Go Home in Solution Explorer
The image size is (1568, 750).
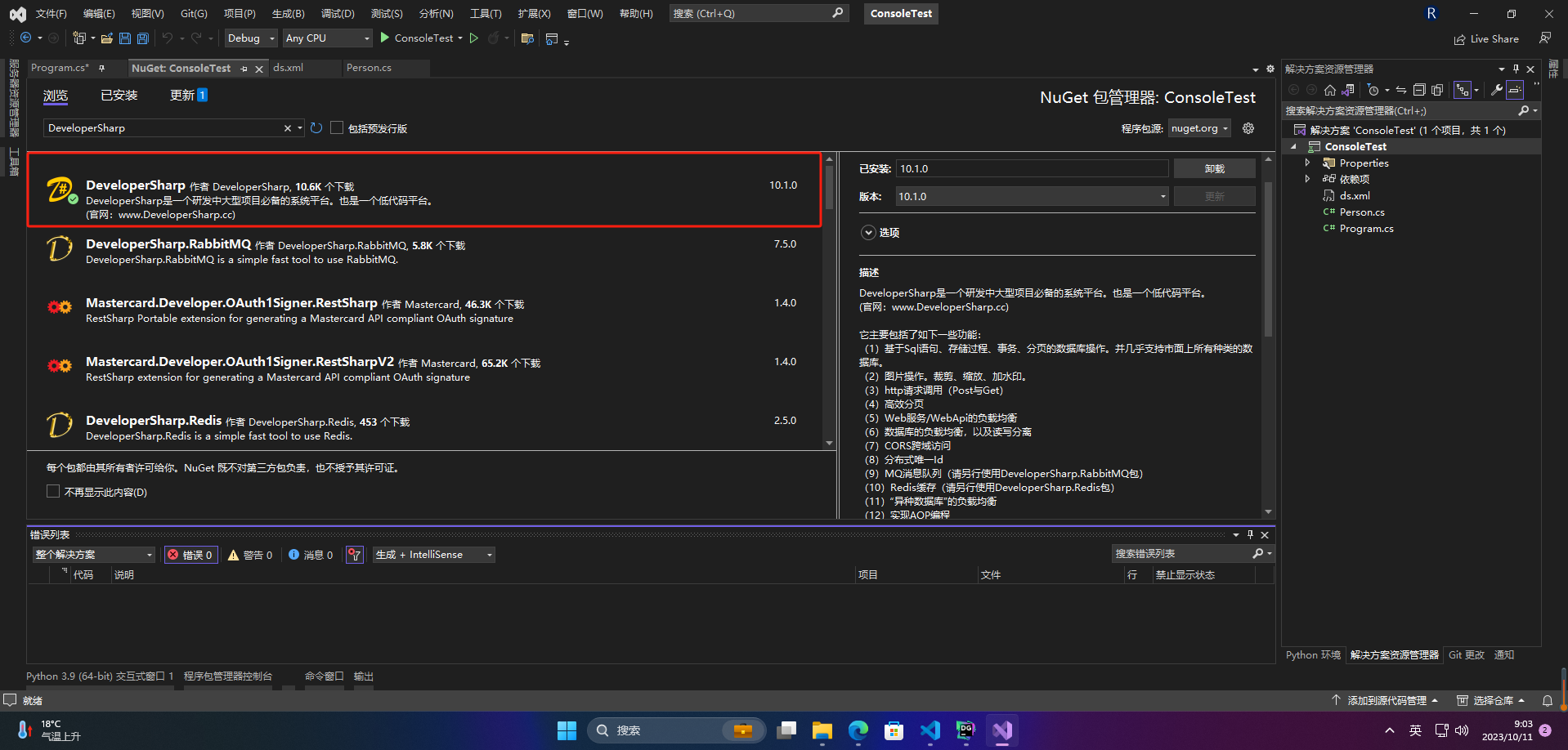pos(1330,90)
